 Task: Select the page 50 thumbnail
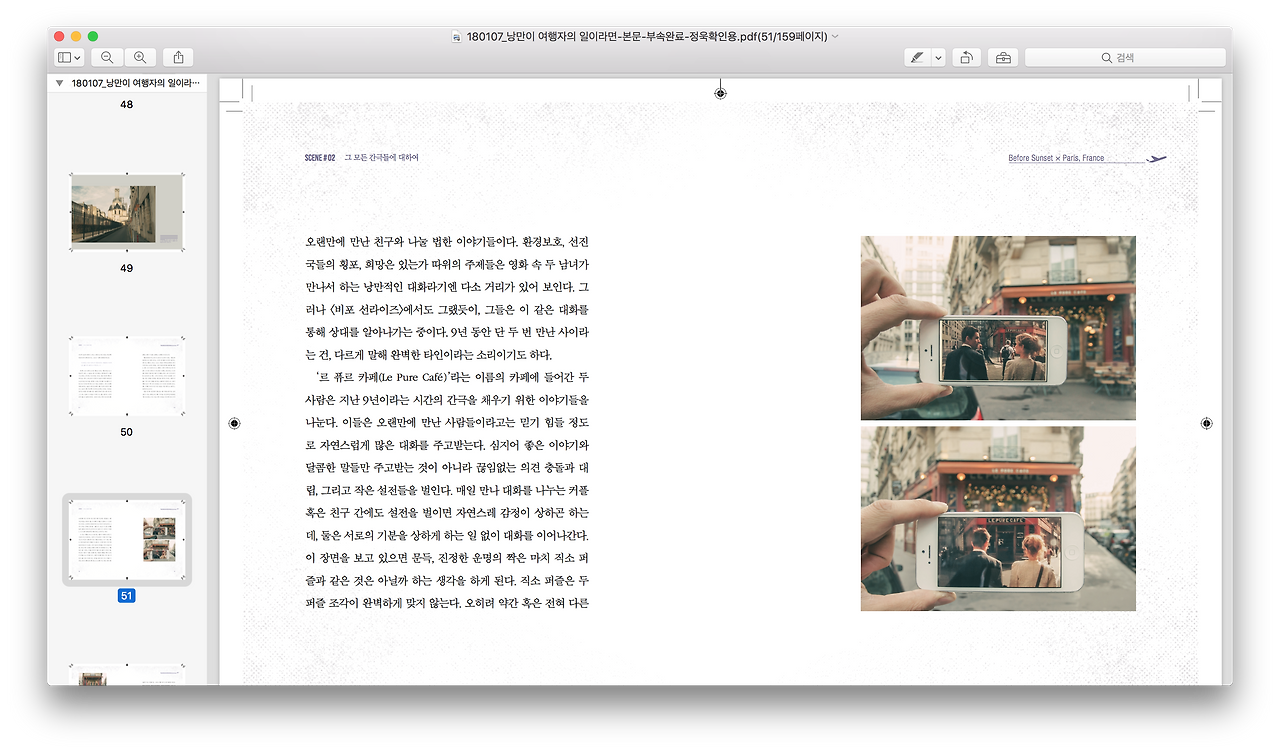click(126, 376)
